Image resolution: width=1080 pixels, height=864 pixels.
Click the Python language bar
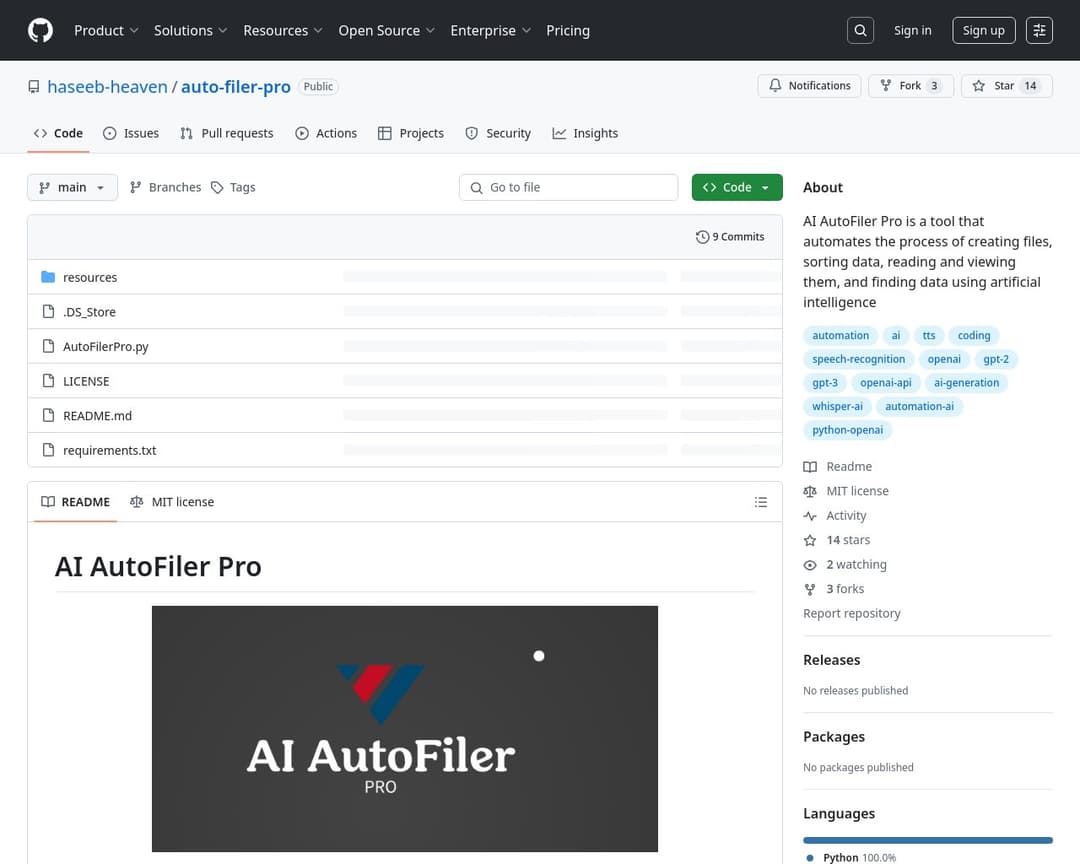pyautogui.click(x=928, y=841)
